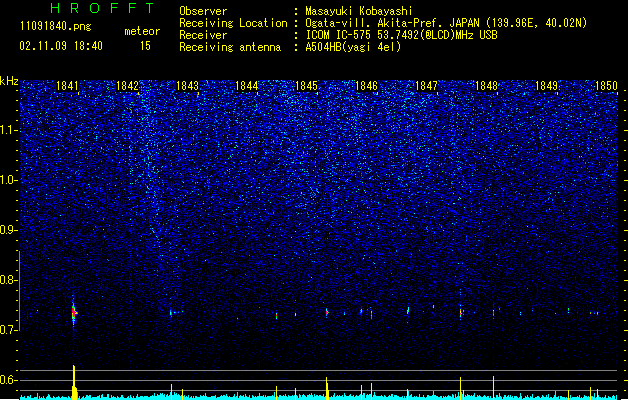The height and width of the screenshot is (400, 629).
Task: Click the yellow intensity spike near 1848
Action: pyautogui.click(x=493, y=387)
